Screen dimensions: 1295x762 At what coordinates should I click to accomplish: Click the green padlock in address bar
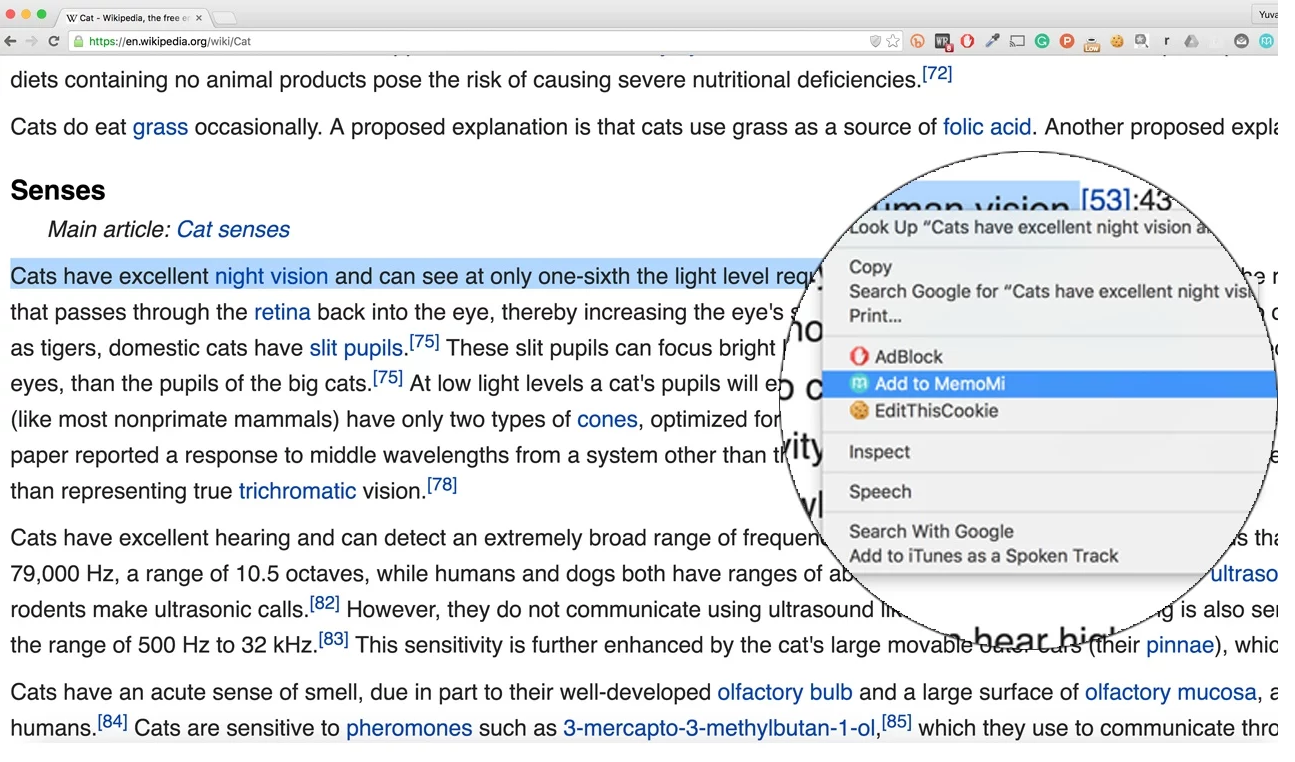click(x=78, y=41)
